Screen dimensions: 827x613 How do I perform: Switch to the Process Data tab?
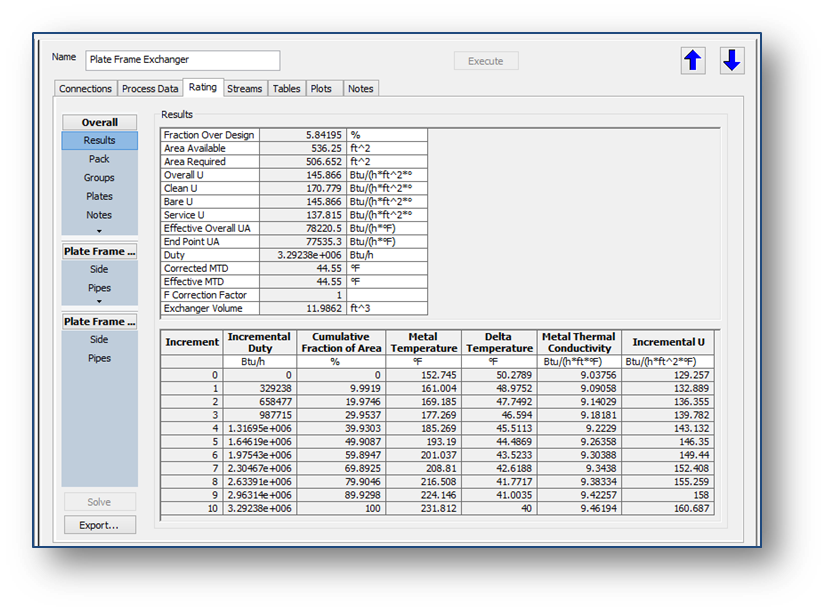point(150,89)
